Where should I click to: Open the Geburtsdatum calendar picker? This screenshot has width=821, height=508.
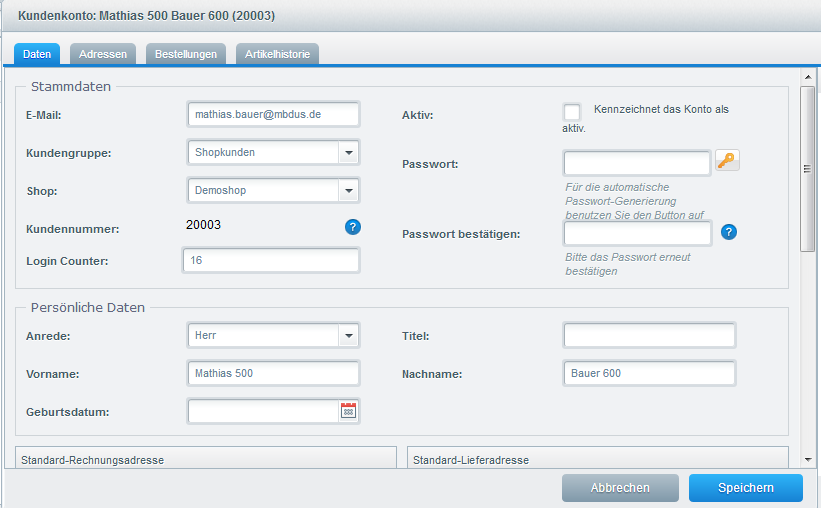[x=348, y=410]
